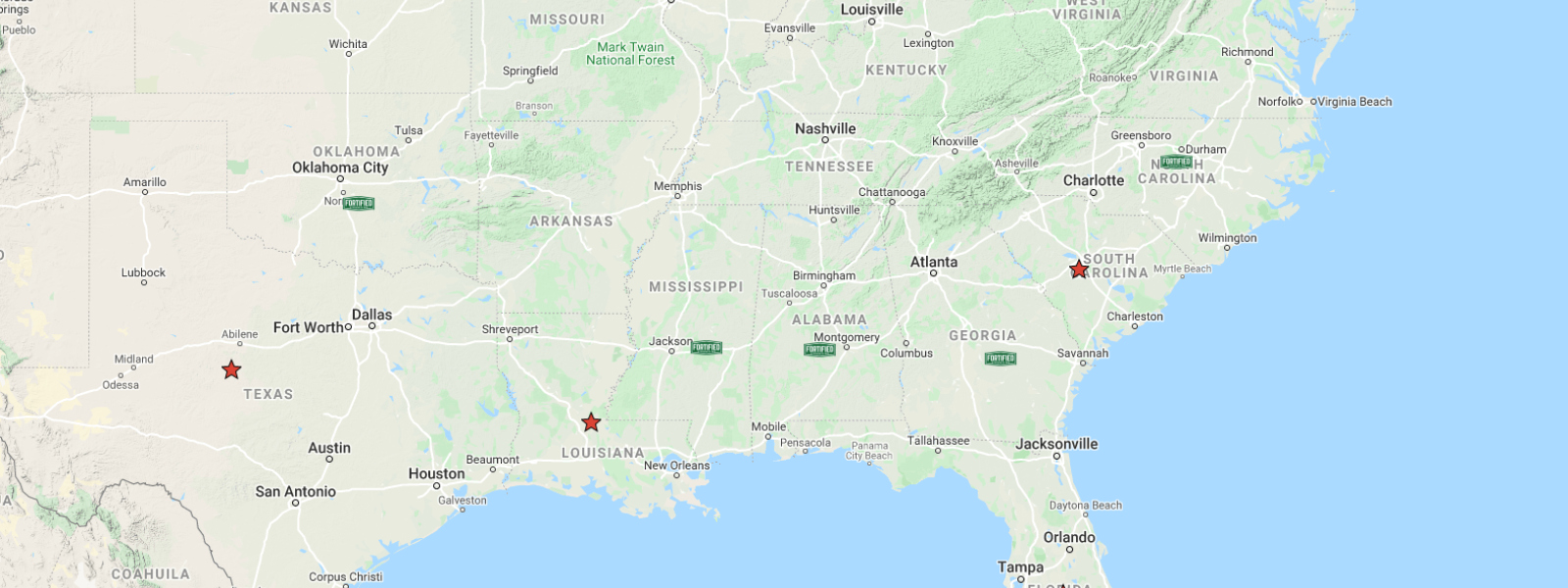The width and height of the screenshot is (1568, 588).
Task: Select the FORTIFIED badge beside Jackson
Action: click(x=707, y=347)
